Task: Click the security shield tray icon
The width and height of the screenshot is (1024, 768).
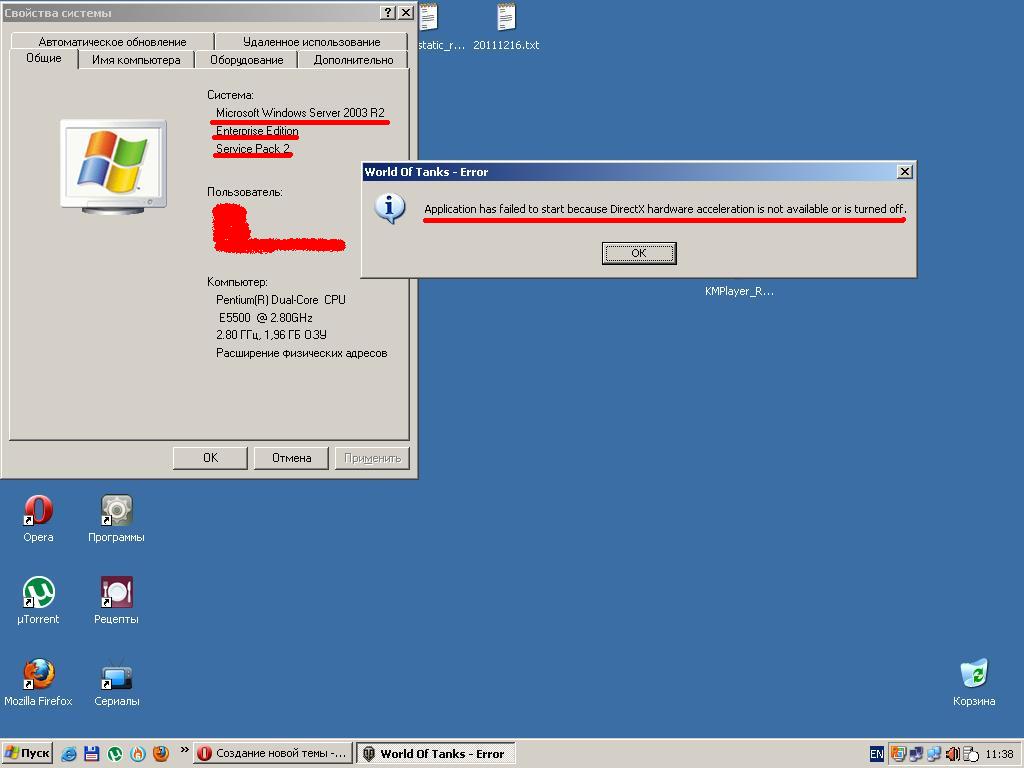Action: point(898,754)
